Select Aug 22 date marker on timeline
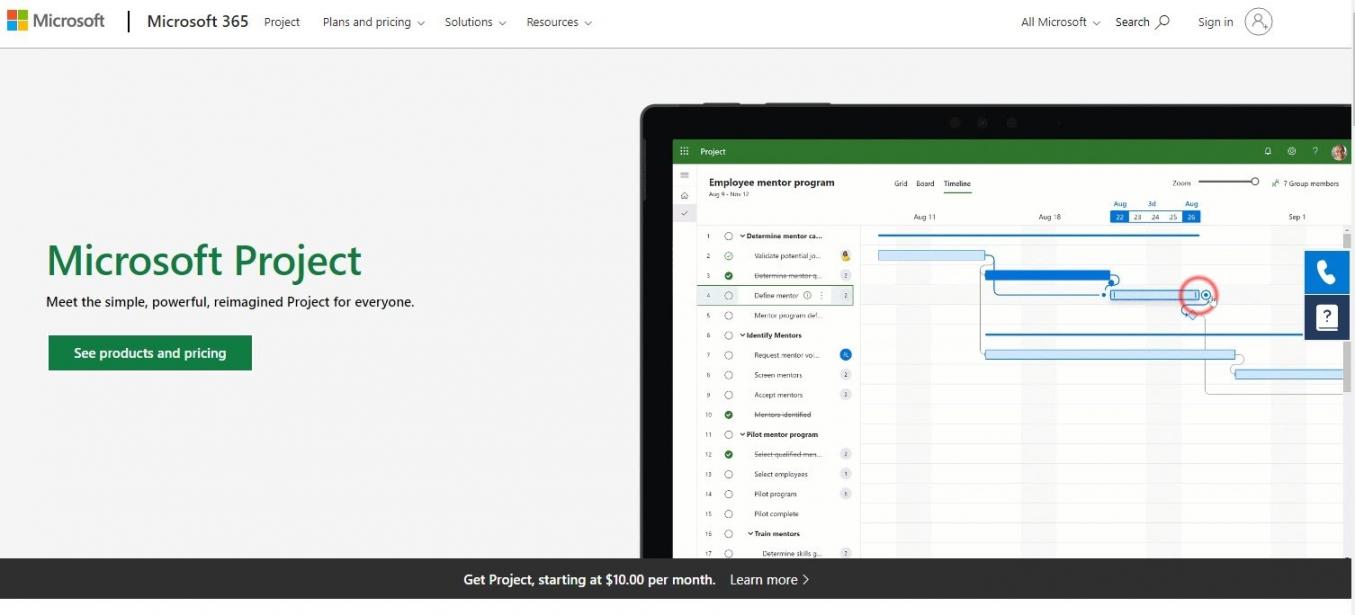Viewport: 1355px width, 615px height. point(1120,217)
